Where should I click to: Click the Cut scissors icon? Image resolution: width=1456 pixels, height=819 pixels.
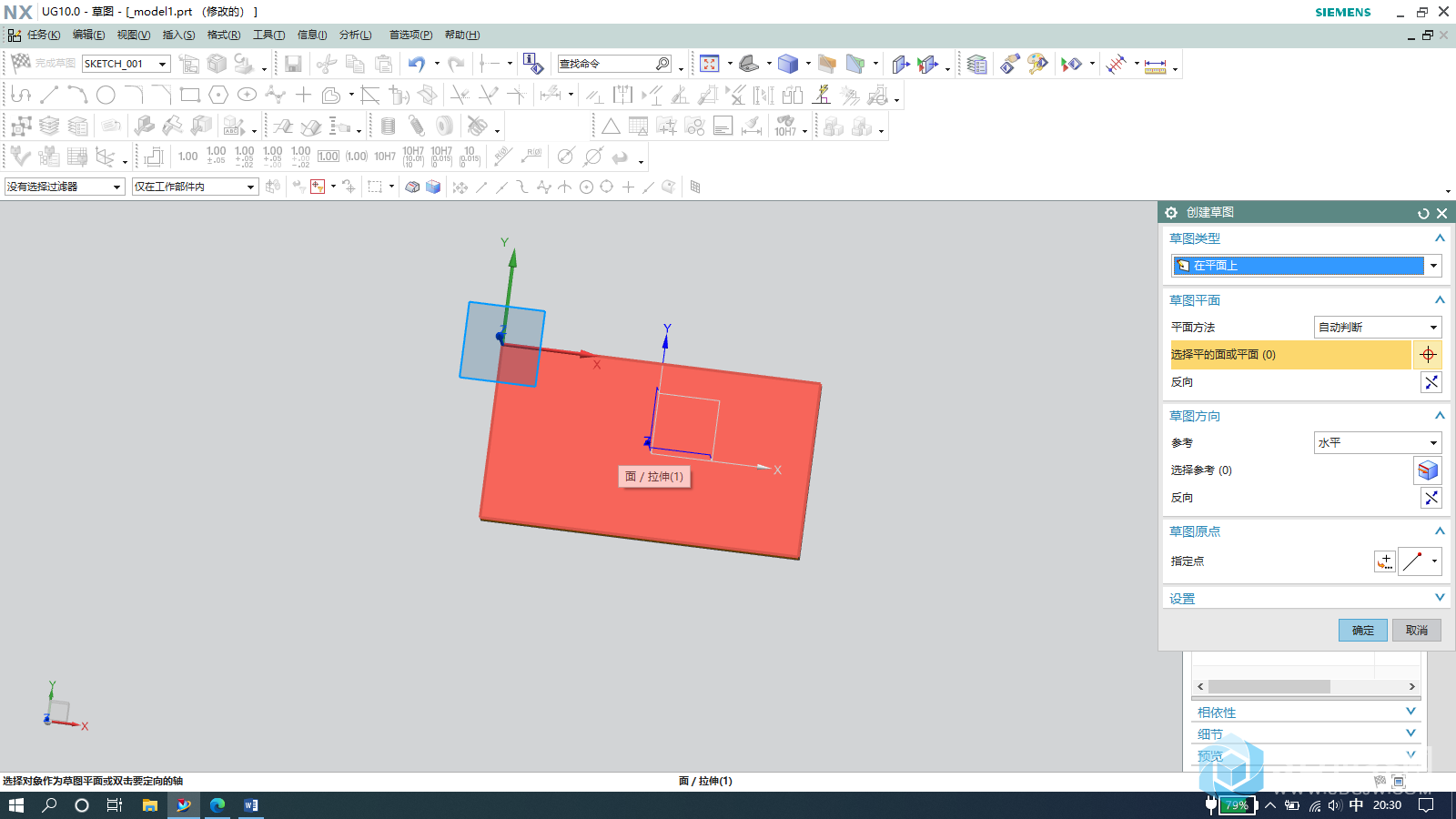pos(327,64)
